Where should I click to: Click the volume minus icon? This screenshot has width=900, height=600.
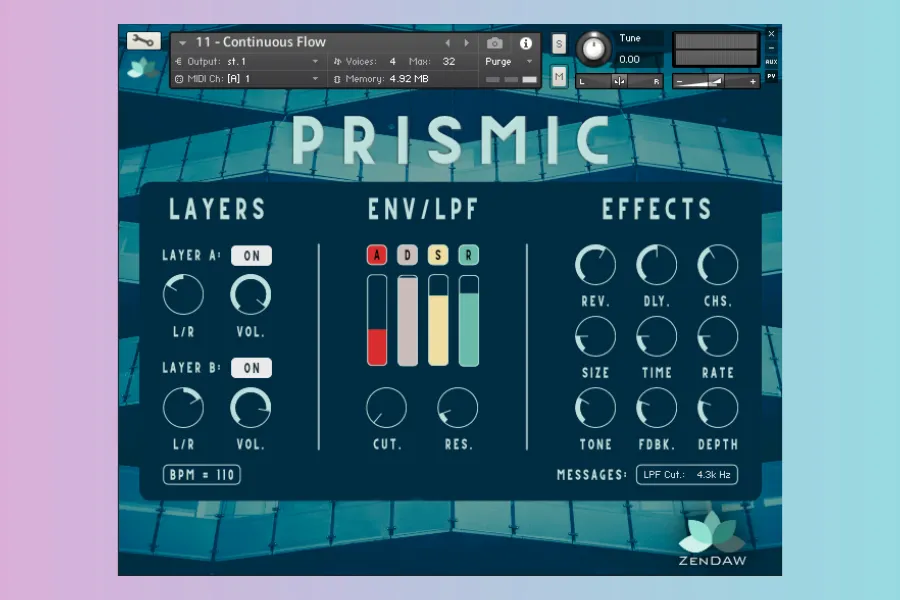680,82
